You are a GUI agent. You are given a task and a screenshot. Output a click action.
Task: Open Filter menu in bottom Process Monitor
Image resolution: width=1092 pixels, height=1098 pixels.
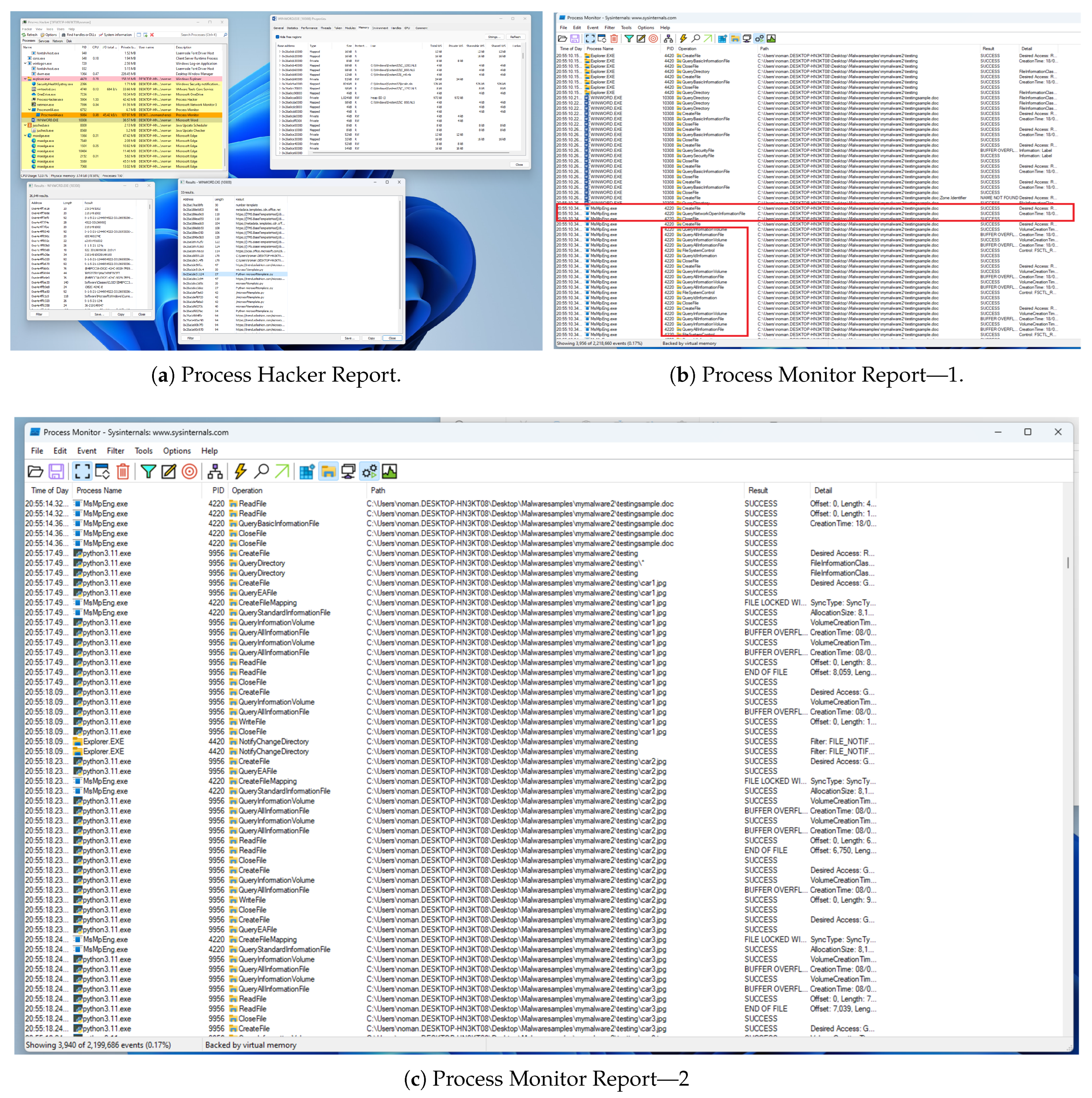click(x=115, y=451)
